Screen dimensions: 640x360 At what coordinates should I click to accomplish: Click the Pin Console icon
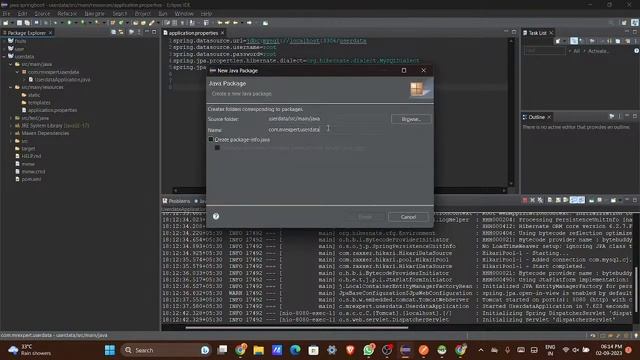591,200
